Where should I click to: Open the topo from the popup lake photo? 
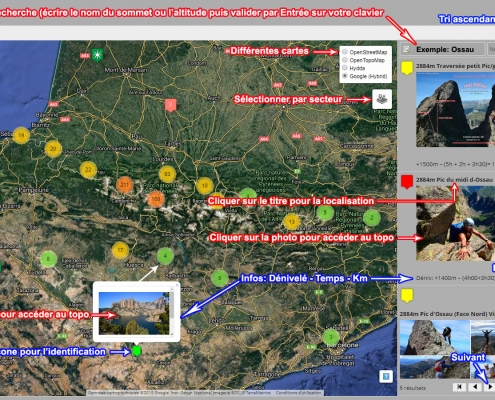134,313
